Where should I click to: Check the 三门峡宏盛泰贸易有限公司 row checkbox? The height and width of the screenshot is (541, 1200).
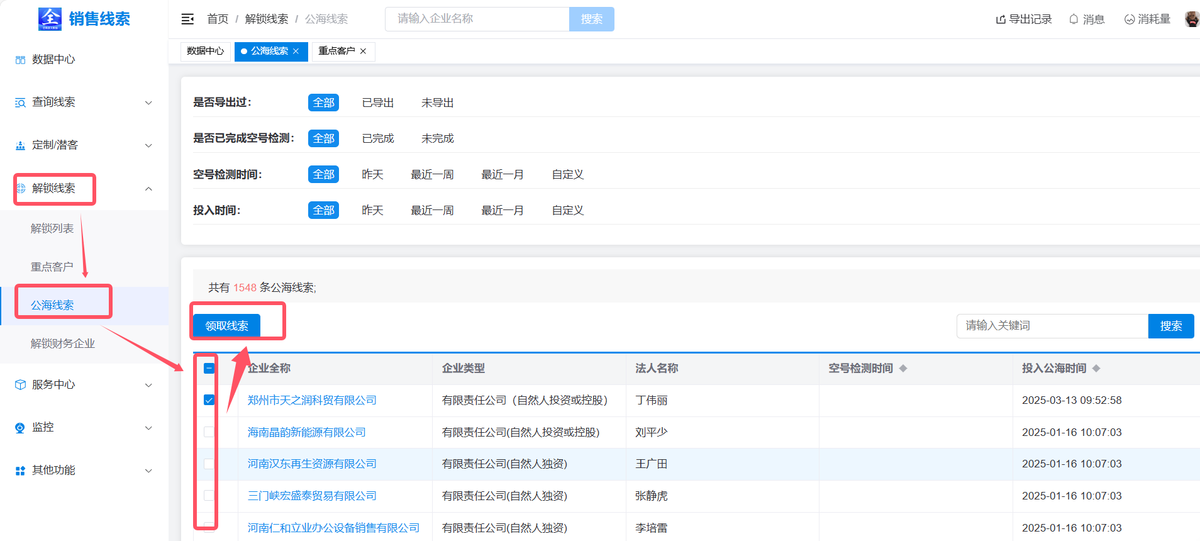[209, 496]
